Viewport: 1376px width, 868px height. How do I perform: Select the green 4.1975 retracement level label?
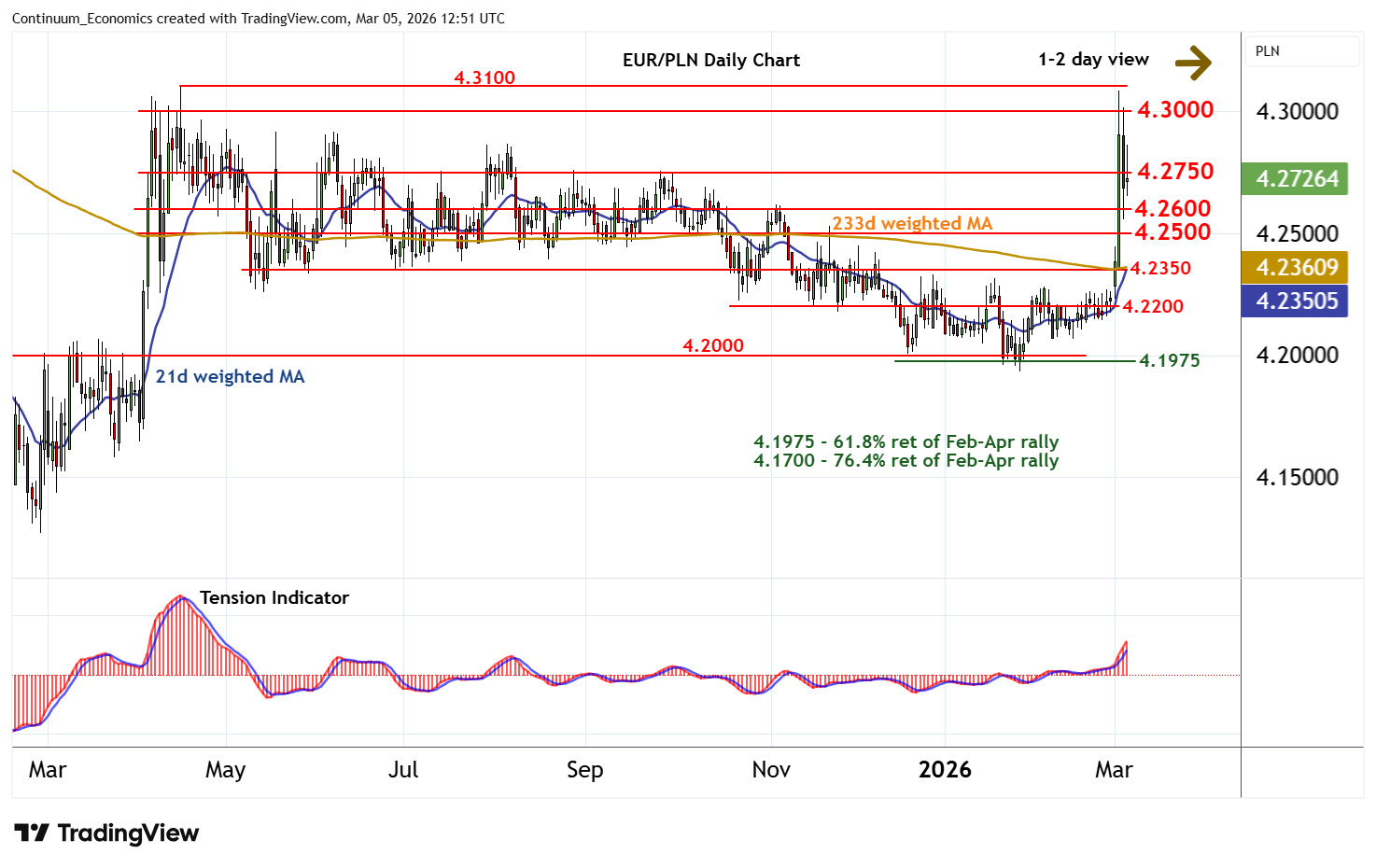coord(1169,360)
